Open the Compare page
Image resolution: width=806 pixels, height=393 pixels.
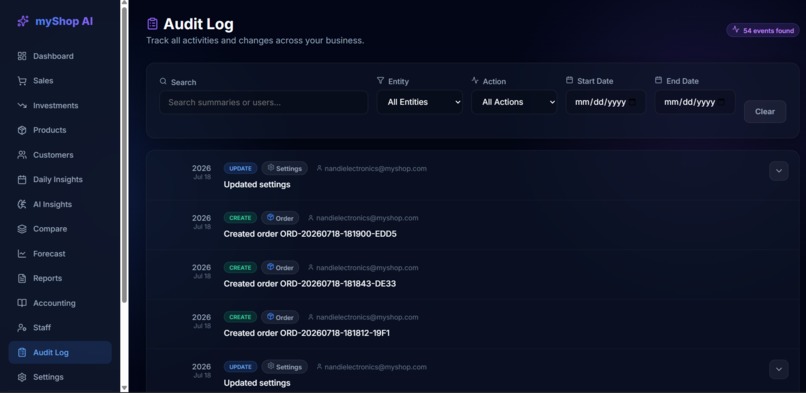pos(60,229)
